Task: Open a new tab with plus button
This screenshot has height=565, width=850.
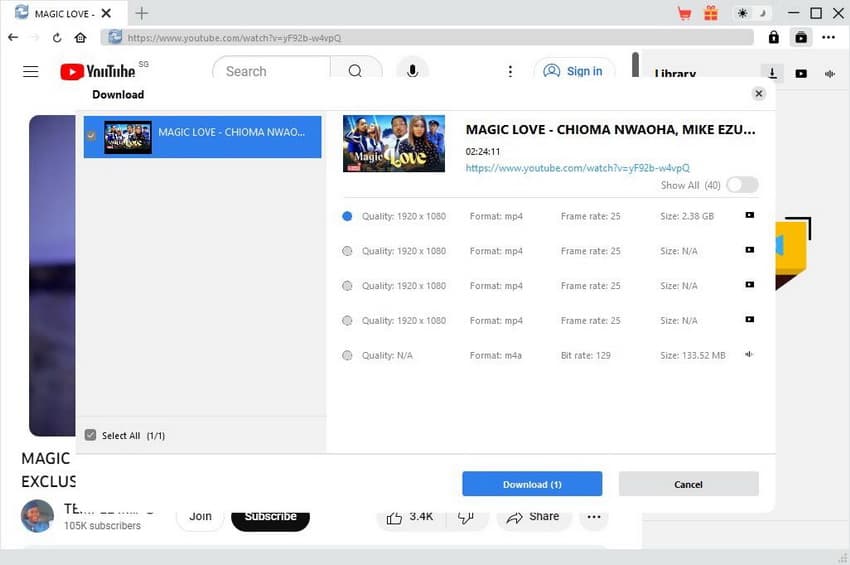Action: pos(141,13)
